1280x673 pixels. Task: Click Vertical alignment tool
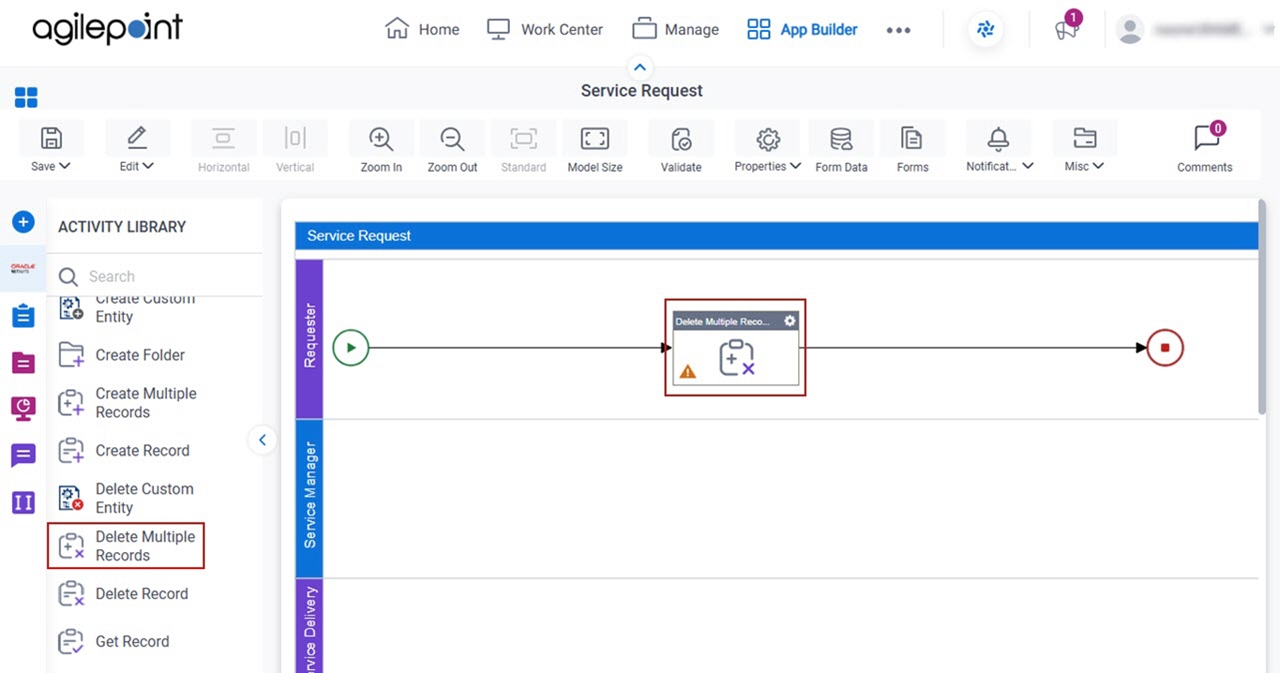(295, 148)
